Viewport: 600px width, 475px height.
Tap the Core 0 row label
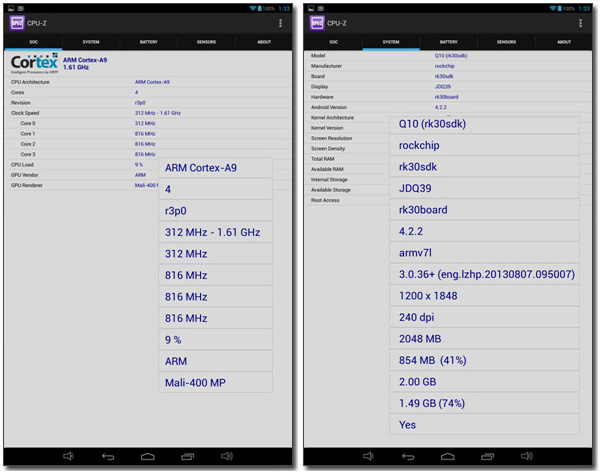(28, 124)
